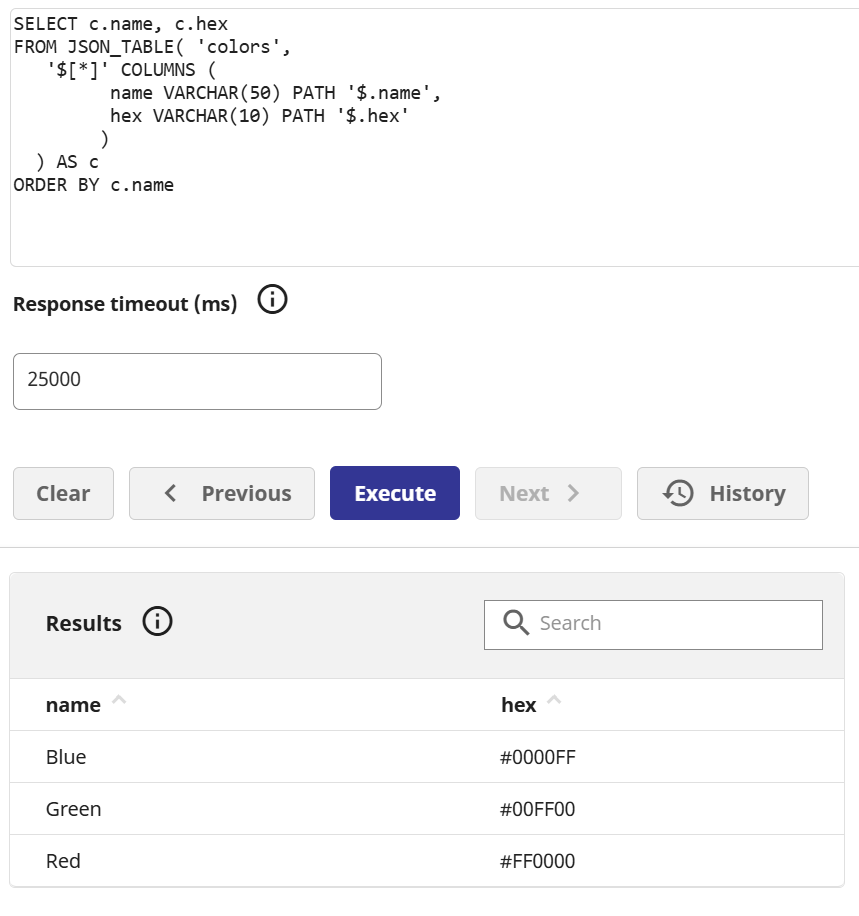This screenshot has height=916, width=859.
Task: Select the Green result row
Action: 73,809
